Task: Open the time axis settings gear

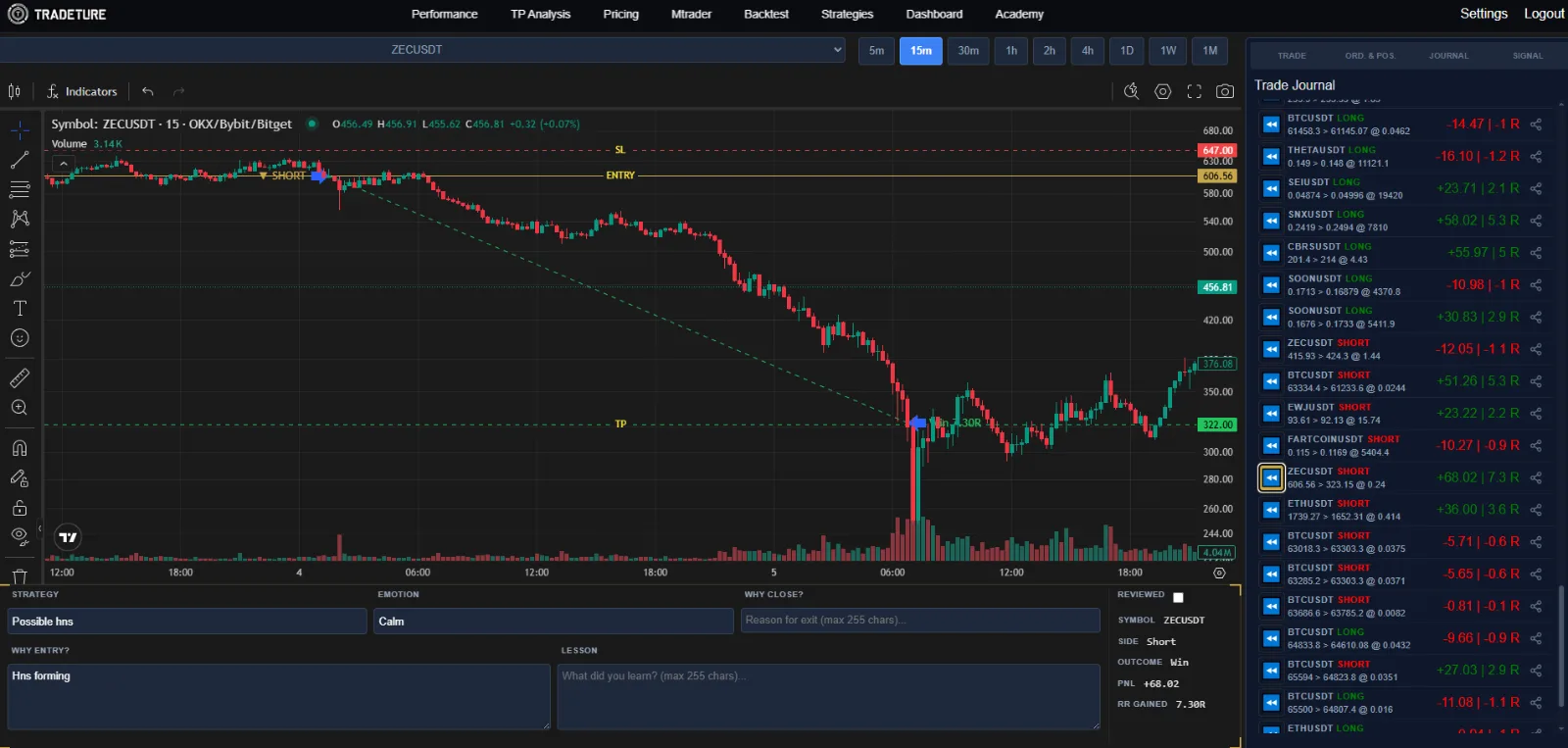Action: point(1219,573)
